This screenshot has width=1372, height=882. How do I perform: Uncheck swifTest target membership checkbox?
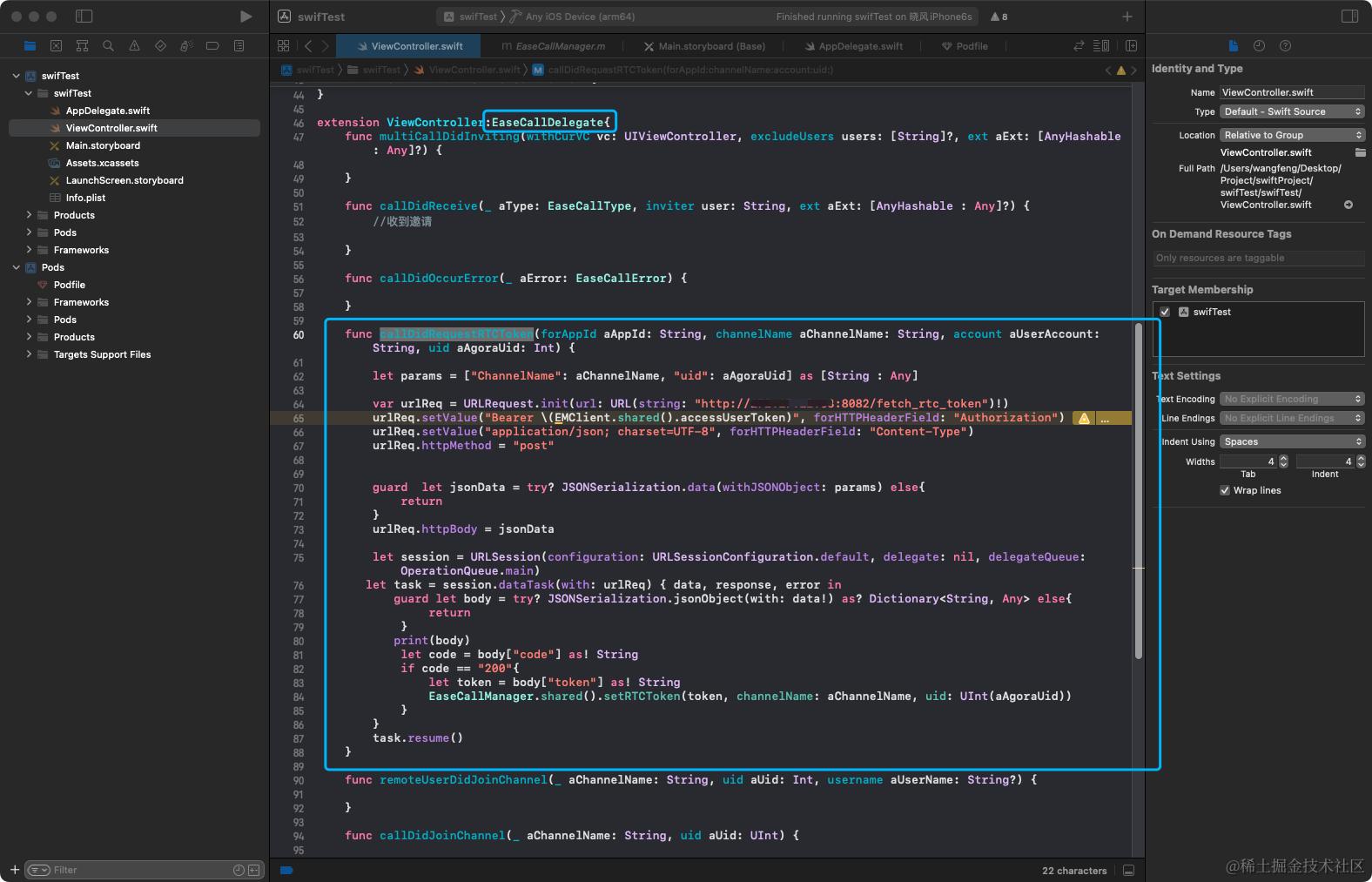click(x=1165, y=312)
